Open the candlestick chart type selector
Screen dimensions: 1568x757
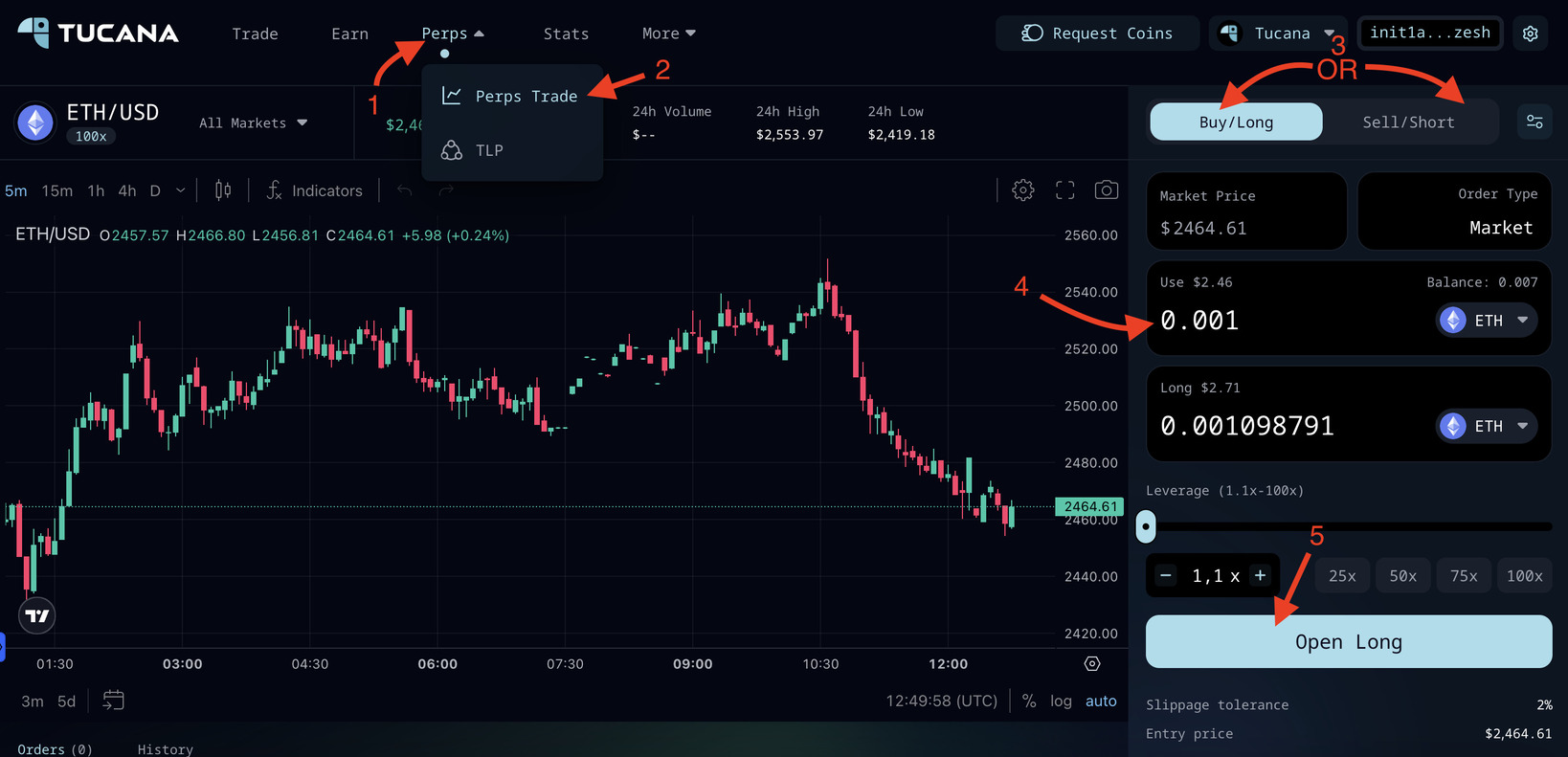coord(223,190)
